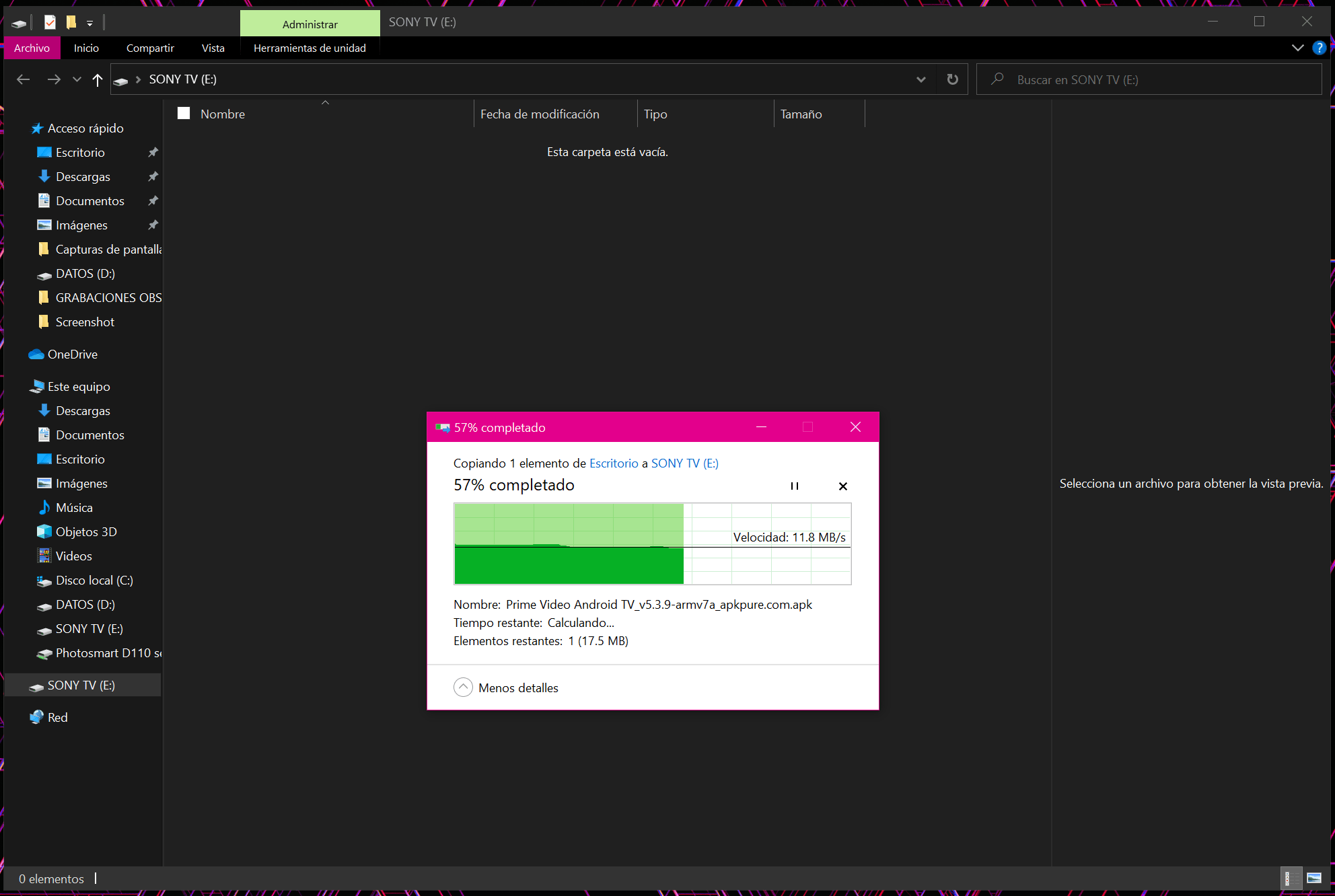Viewport: 1335px width, 896px height.
Task: Expand the ribbon with the chevron
Action: pyautogui.click(x=1297, y=48)
